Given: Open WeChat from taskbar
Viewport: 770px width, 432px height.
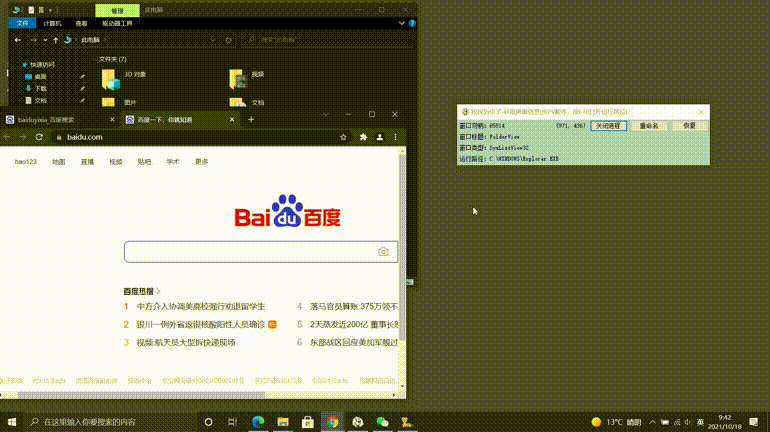Looking at the screenshot, I should [x=383, y=422].
